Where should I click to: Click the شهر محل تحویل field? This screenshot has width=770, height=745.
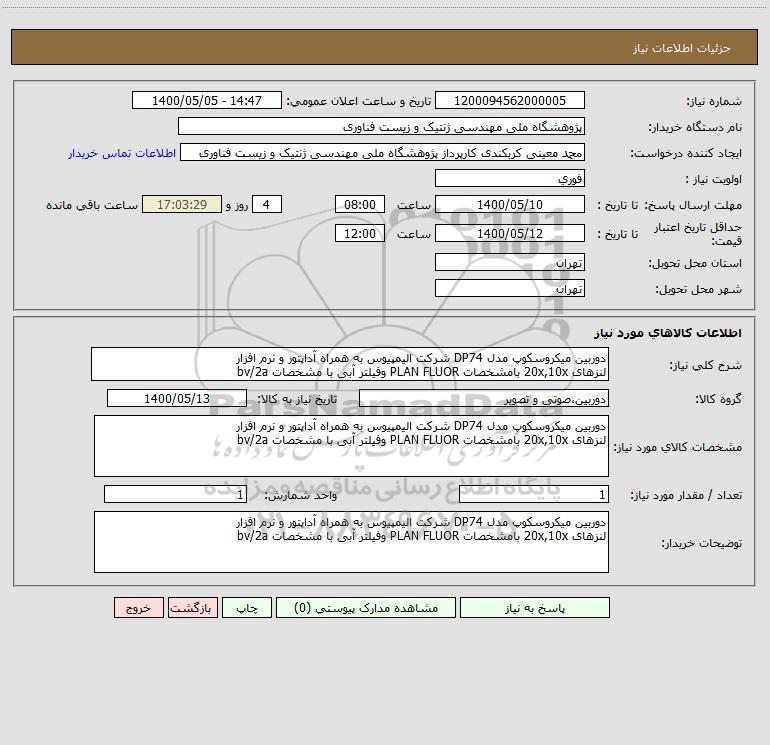tap(510, 288)
